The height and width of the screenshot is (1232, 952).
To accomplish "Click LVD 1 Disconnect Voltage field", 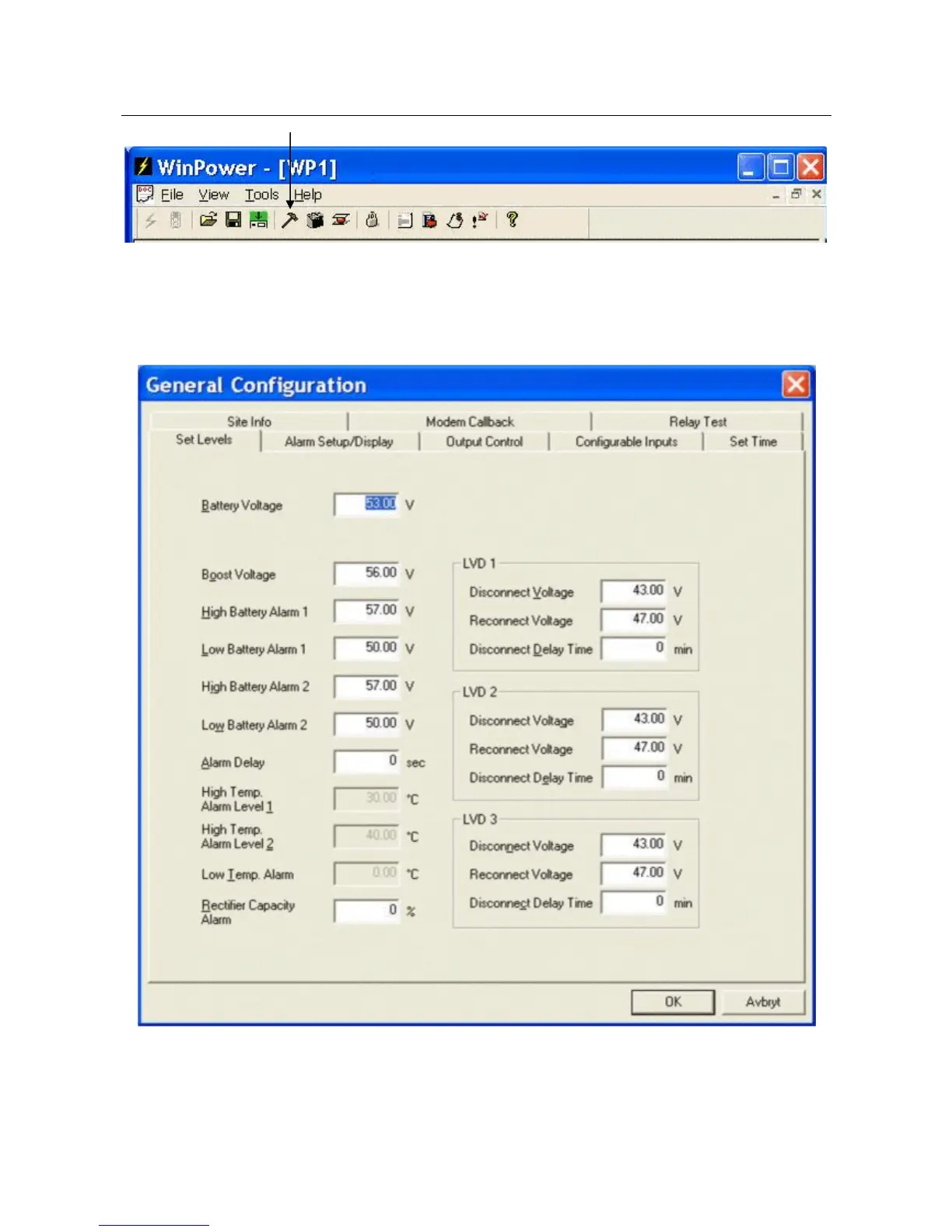I will coord(633,591).
